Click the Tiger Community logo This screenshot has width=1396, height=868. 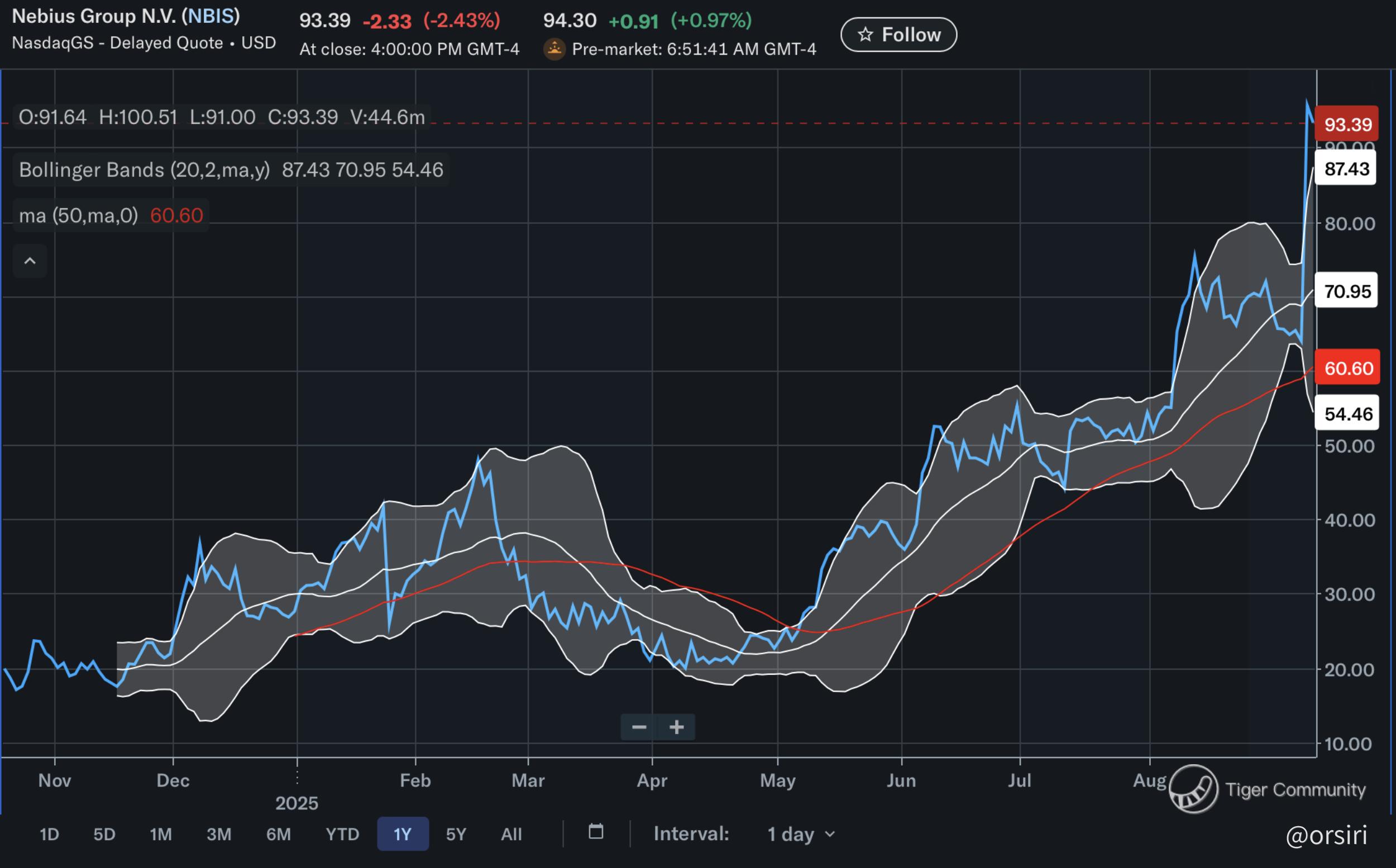pos(1193,789)
